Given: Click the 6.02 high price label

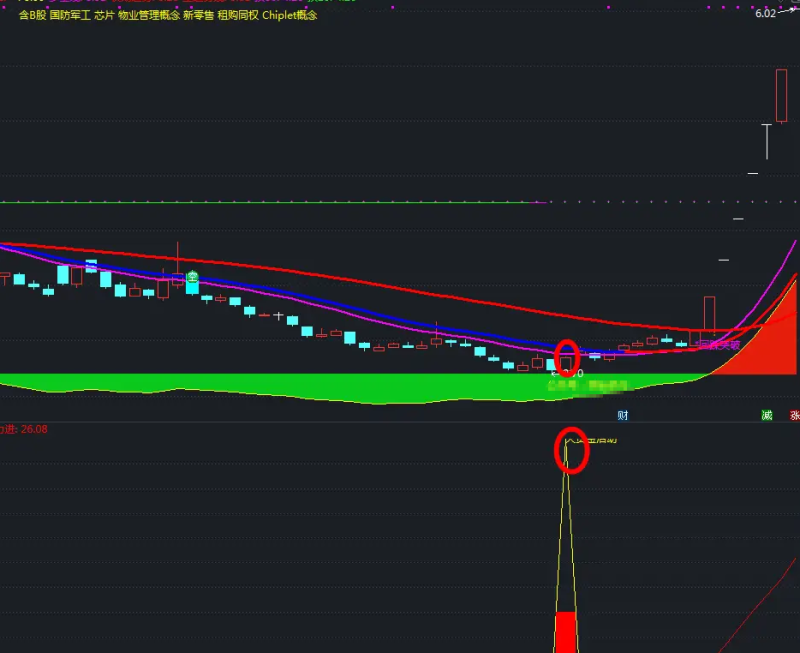Looking at the screenshot, I should (x=765, y=13).
